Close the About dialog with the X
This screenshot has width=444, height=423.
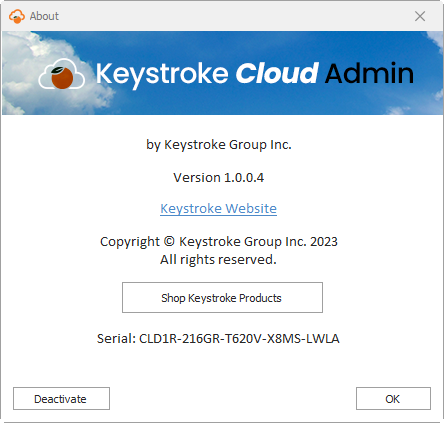click(x=420, y=16)
